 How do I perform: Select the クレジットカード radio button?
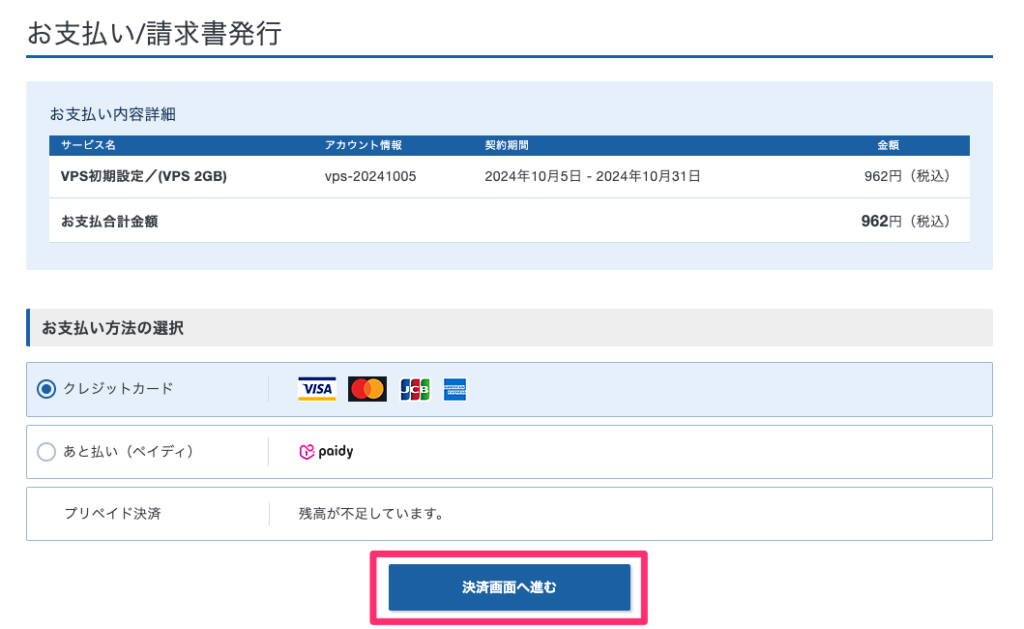46,389
